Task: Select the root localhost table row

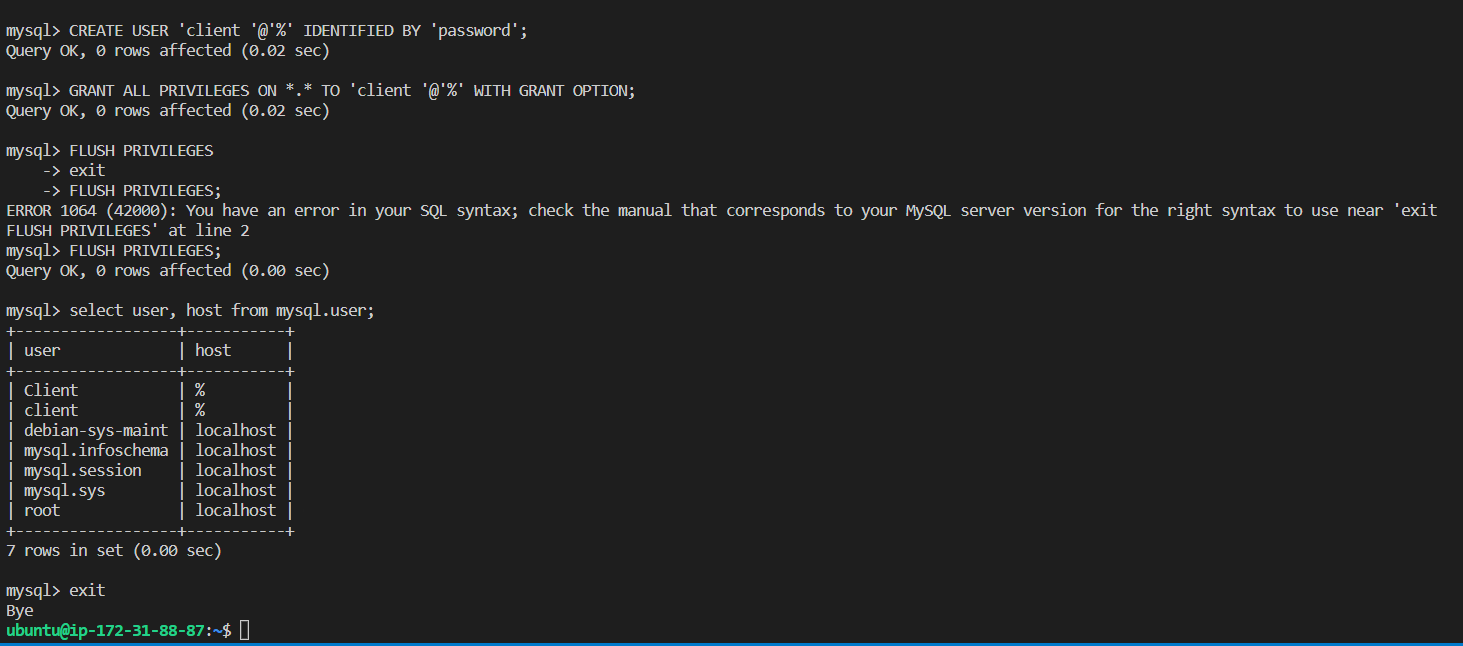Action: (x=41, y=510)
